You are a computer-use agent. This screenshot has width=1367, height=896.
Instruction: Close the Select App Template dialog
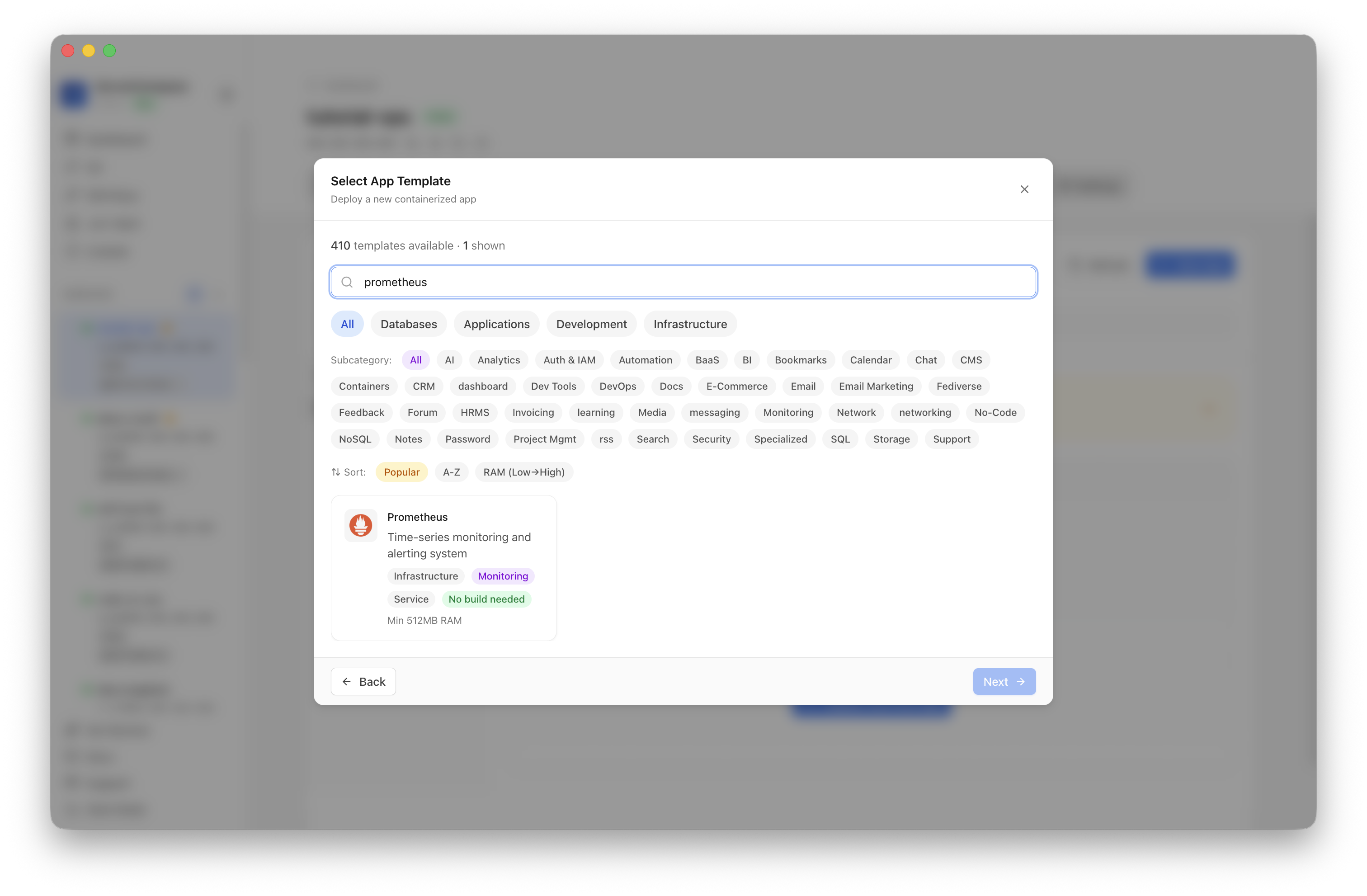pos(1024,189)
